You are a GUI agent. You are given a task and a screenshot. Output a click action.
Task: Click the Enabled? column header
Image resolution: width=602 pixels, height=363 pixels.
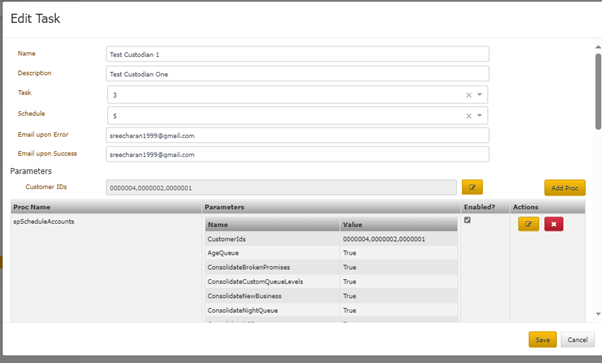tap(485, 207)
